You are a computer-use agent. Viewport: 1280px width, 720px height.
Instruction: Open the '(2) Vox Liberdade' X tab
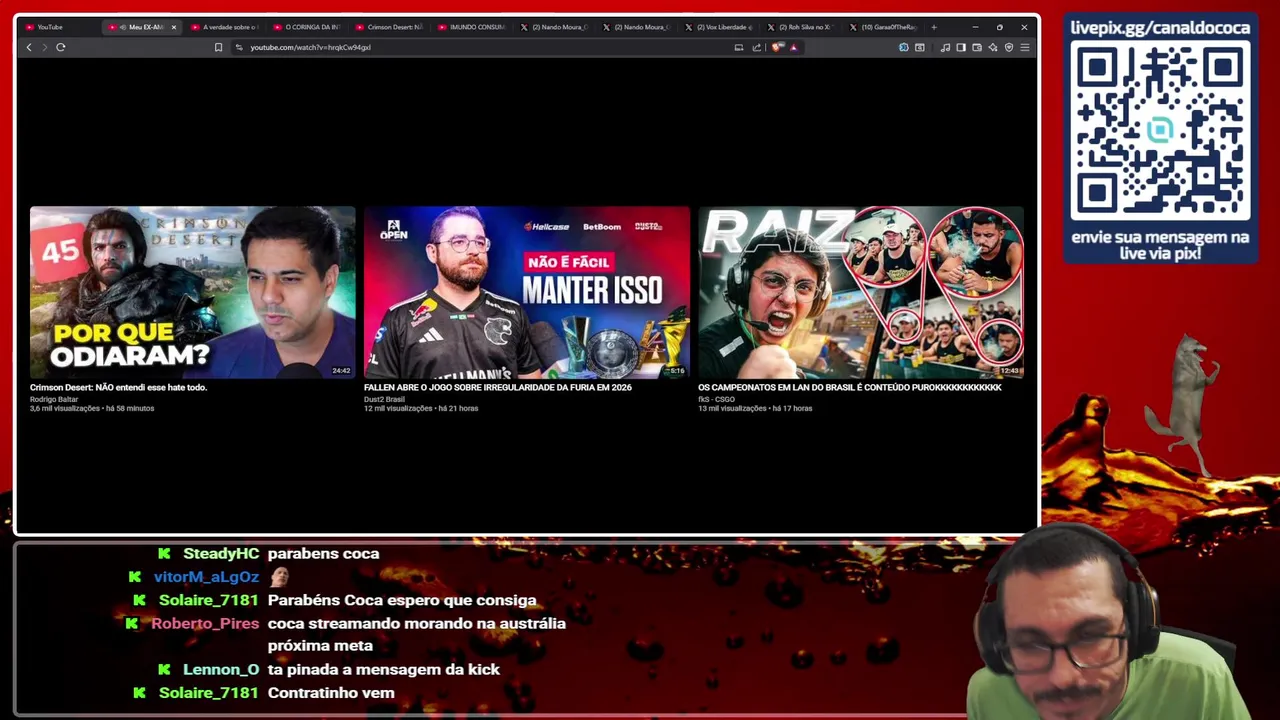coord(720,27)
